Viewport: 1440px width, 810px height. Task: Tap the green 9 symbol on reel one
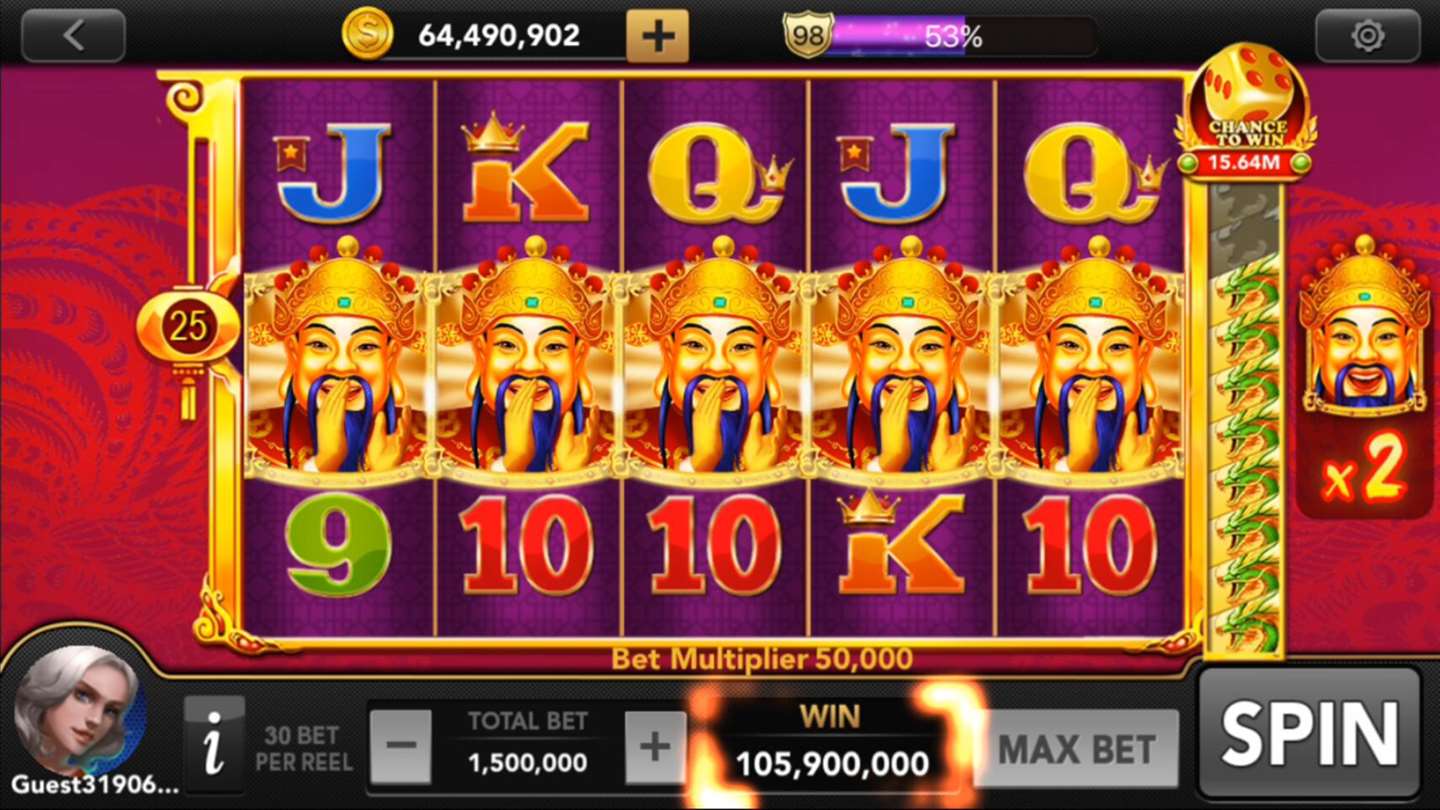pyautogui.click(x=338, y=546)
